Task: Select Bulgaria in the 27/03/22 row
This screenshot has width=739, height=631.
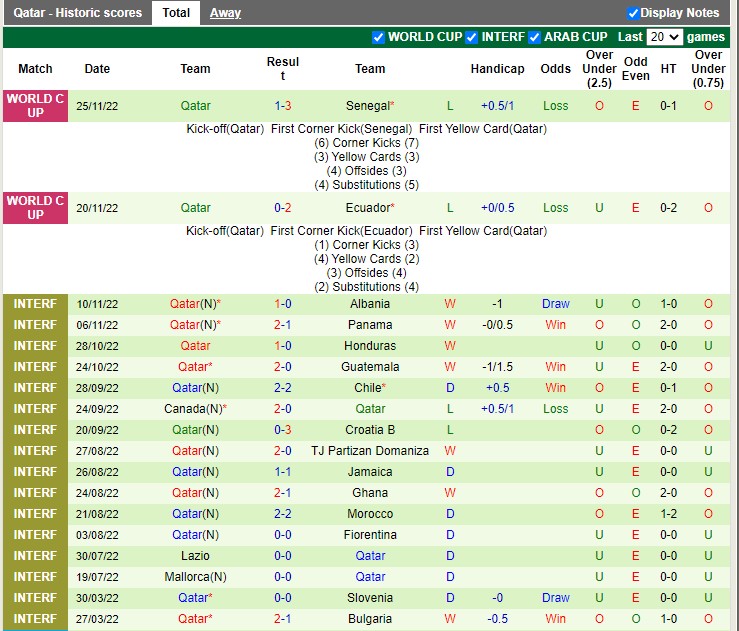Action: click(370, 619)
